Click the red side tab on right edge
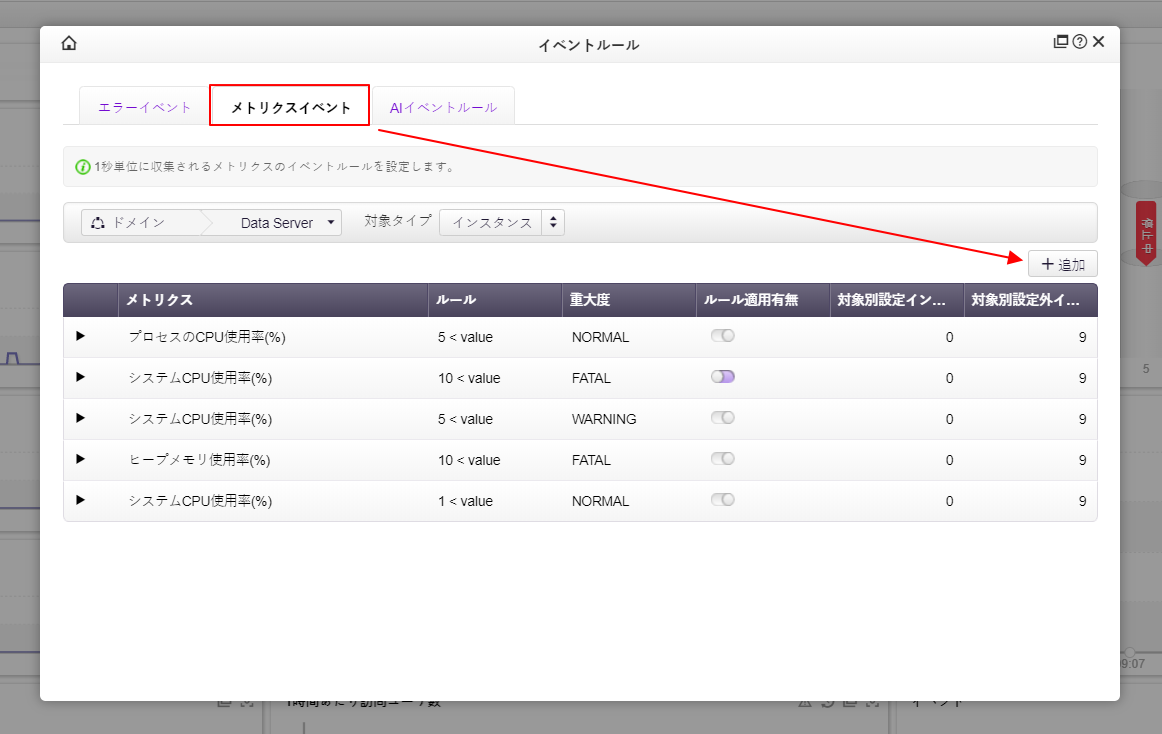Image resolution: width=1162 pixels, height=734 pixels. click(x=1145, y=231)
